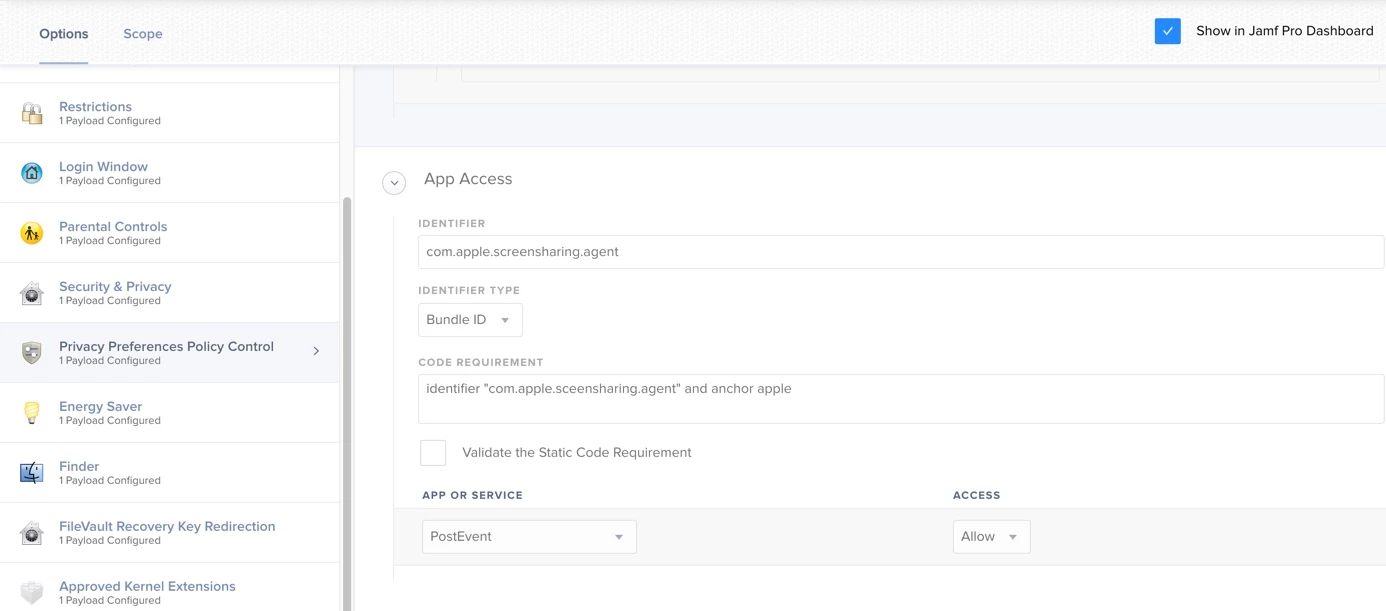Open the Bundle ID identifier type dropdown

[470, 320]
